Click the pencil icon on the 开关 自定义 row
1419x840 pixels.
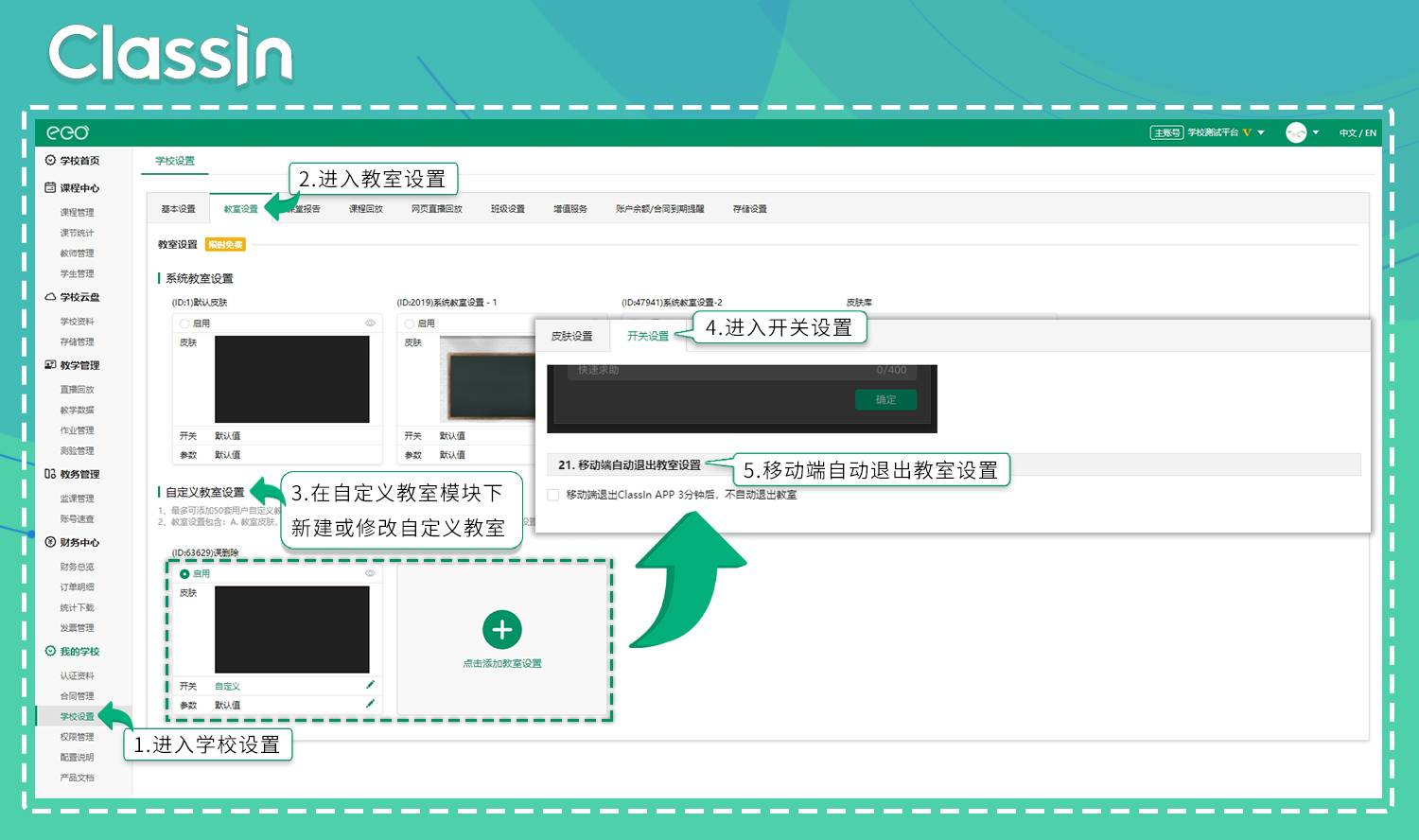pyautogui.click(x=370, y=685)
